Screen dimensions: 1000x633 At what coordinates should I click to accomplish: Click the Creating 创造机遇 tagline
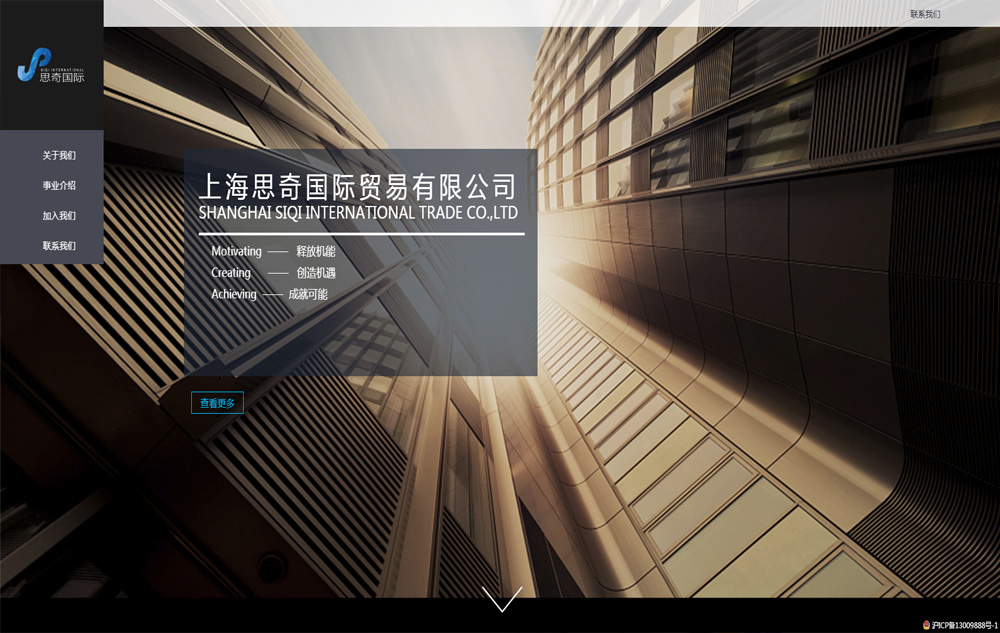click(x=273, y=273)
